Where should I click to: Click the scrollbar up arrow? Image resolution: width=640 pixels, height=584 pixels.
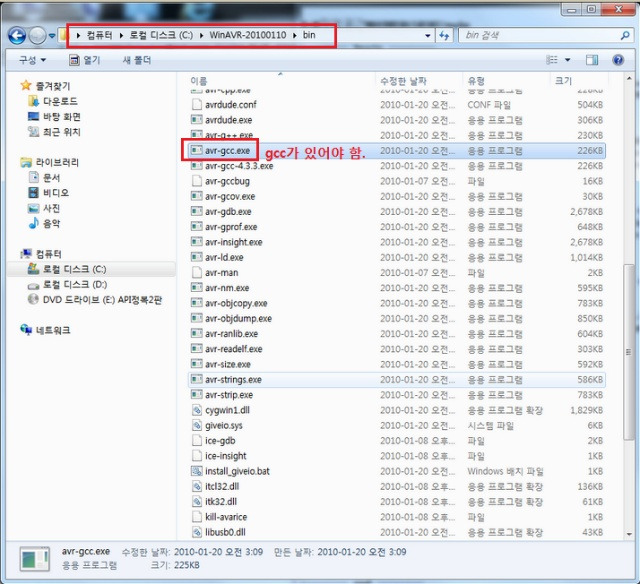click(629, 78)
